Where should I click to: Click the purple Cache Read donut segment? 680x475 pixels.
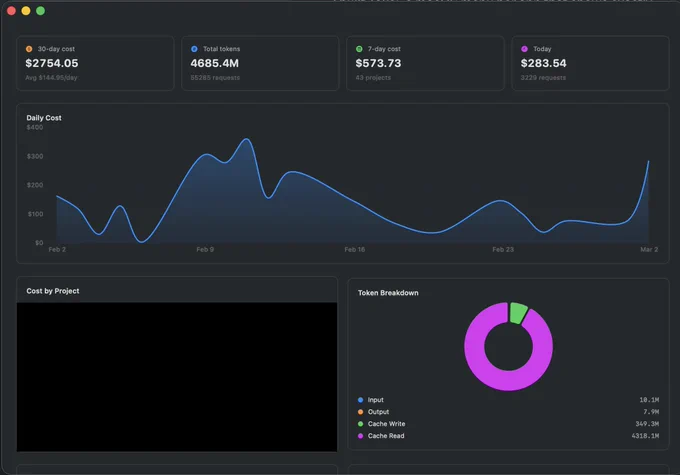(x=508, y=381)
